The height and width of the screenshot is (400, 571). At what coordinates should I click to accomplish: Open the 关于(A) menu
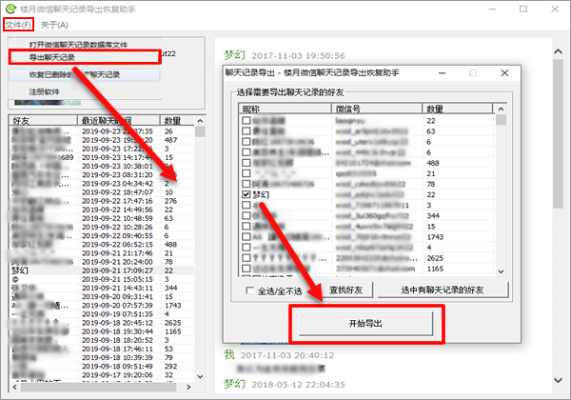54,25
